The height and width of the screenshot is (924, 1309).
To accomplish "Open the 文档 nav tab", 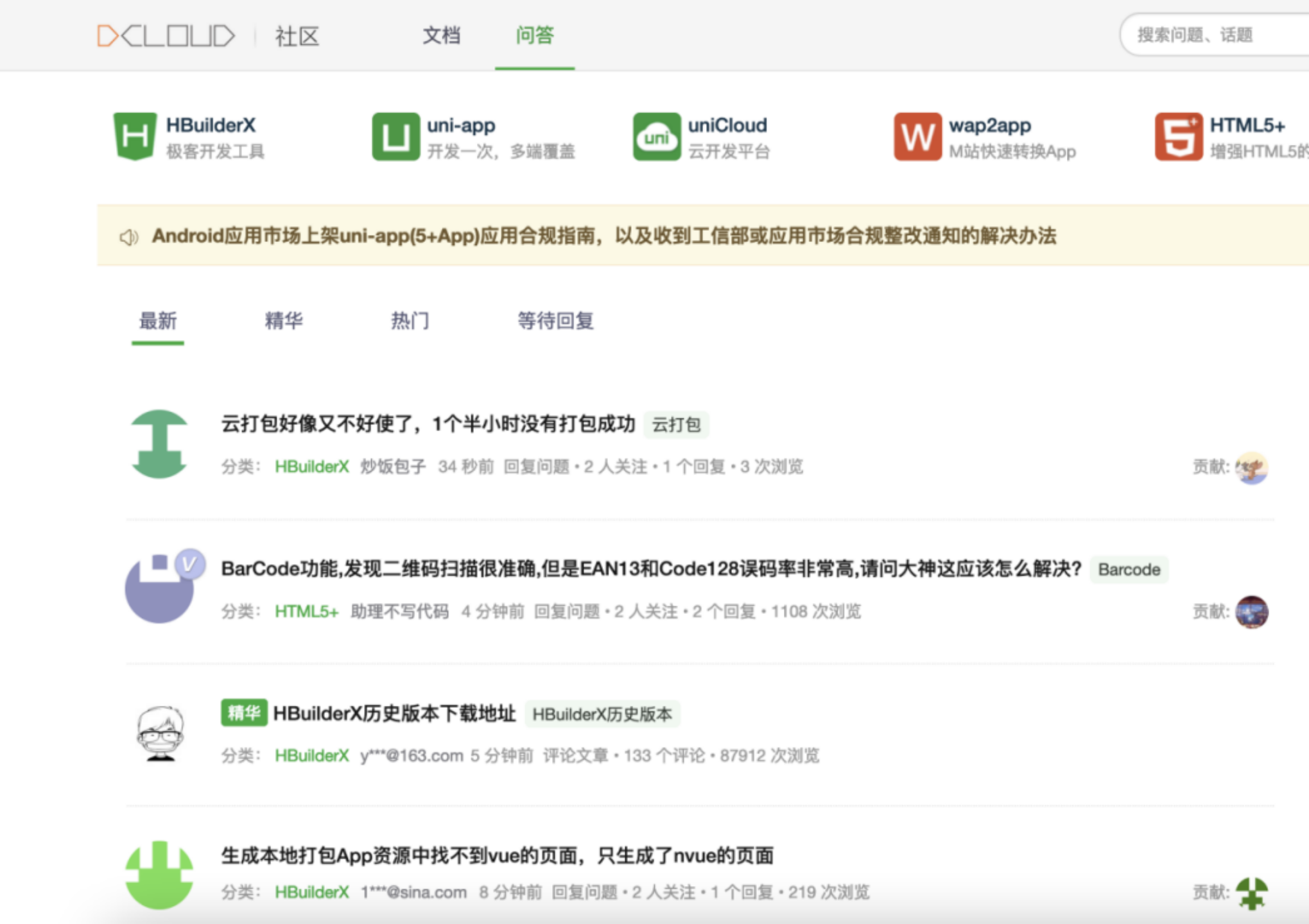I will [x=441, y=35].
